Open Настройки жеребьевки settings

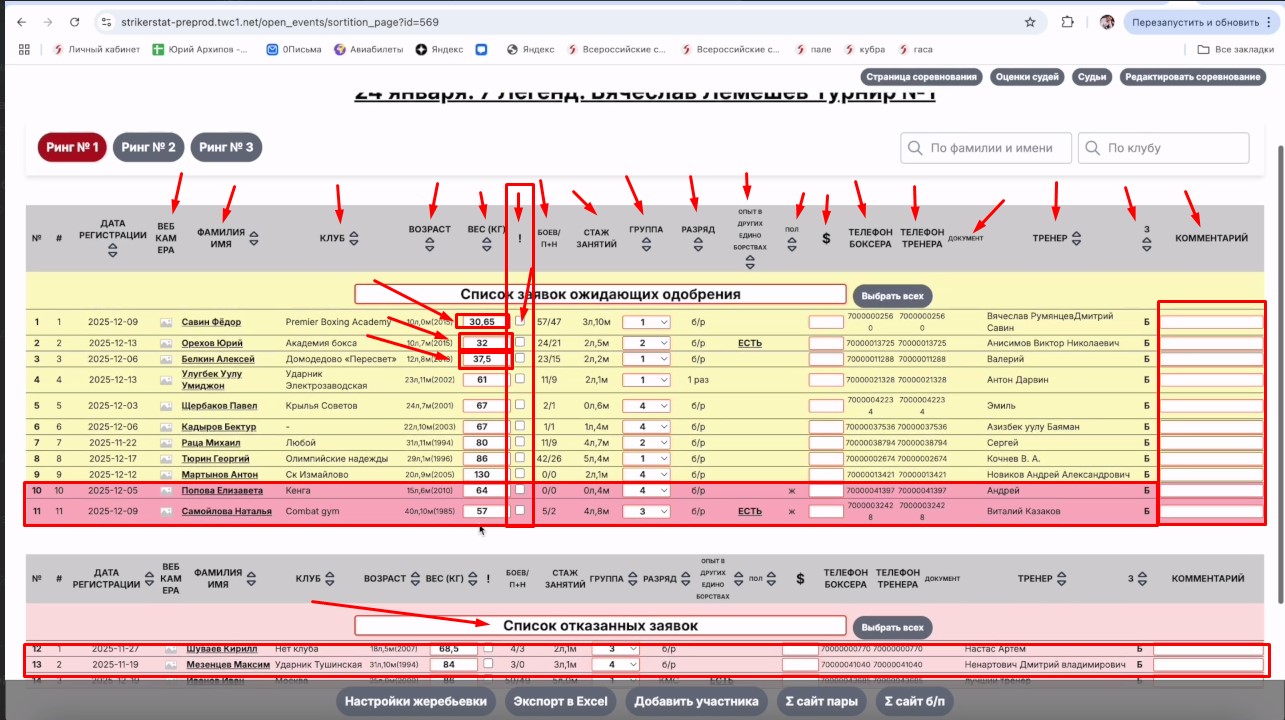click(416, 701)
